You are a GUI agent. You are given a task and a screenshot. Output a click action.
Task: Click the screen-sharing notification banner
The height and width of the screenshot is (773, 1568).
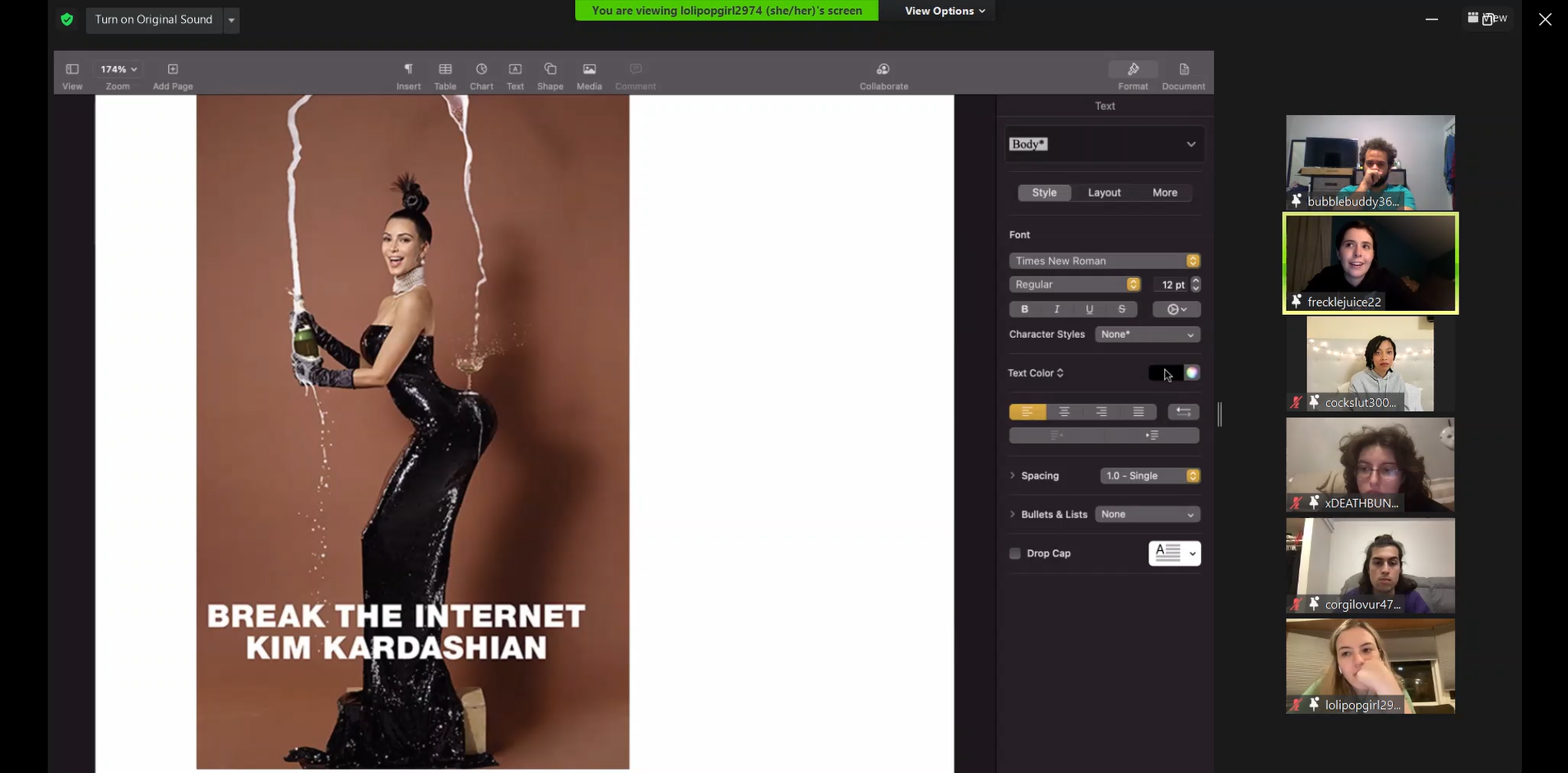tap(726, 11)
